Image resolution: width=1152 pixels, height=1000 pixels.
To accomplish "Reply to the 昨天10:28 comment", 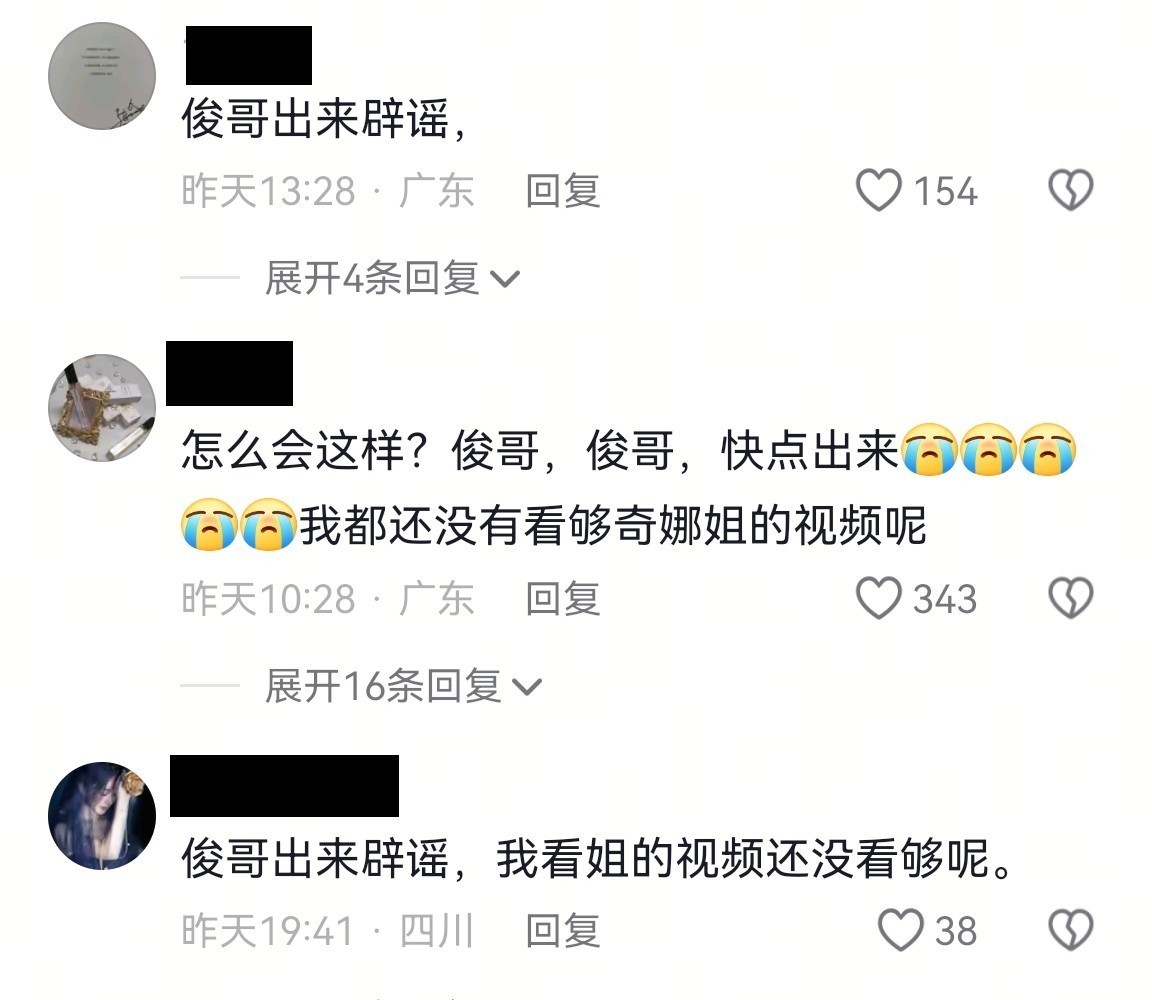I will point(563,599).
